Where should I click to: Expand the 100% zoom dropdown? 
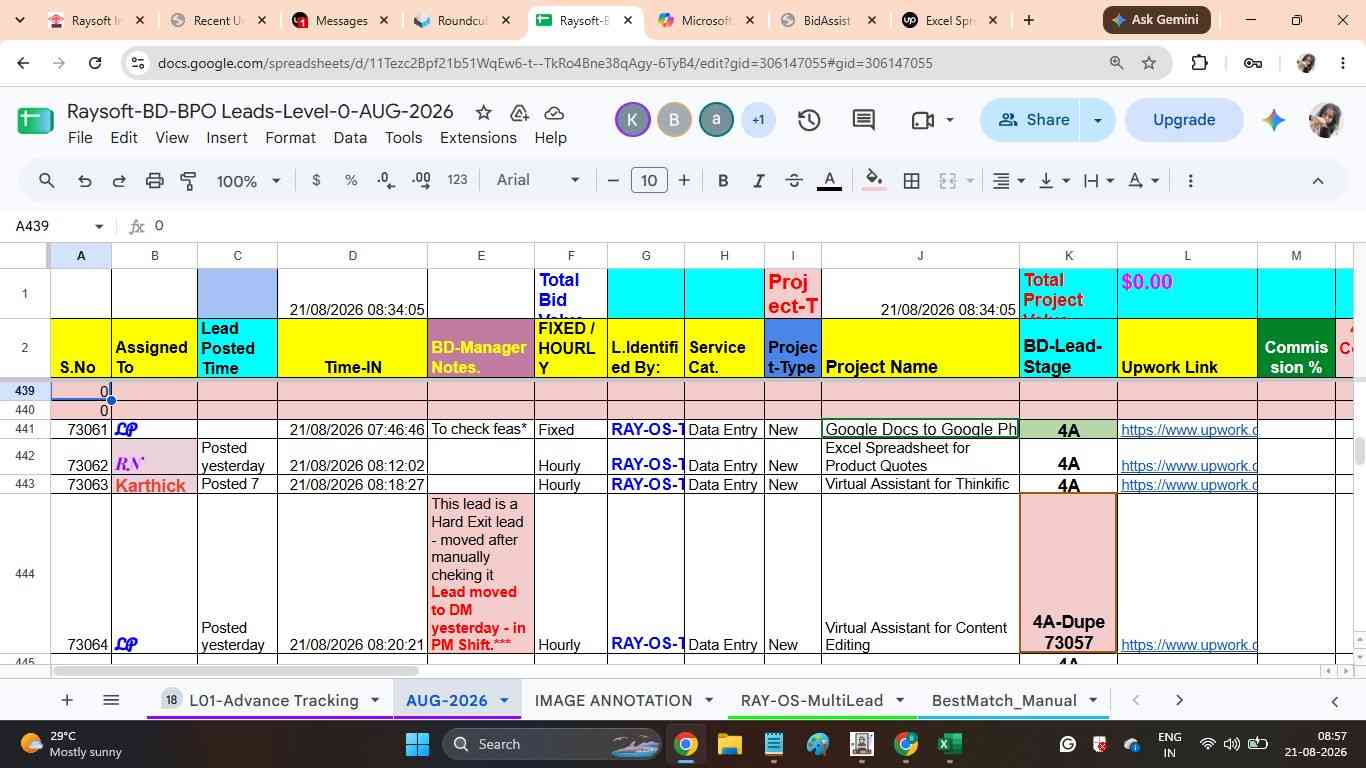[248, 181]
